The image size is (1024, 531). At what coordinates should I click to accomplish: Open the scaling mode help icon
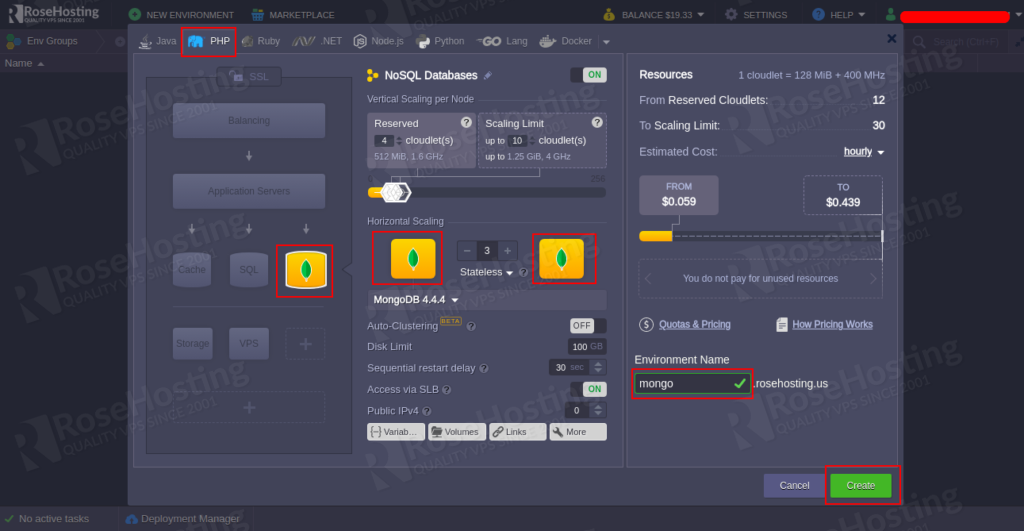(x=523, y=272)
